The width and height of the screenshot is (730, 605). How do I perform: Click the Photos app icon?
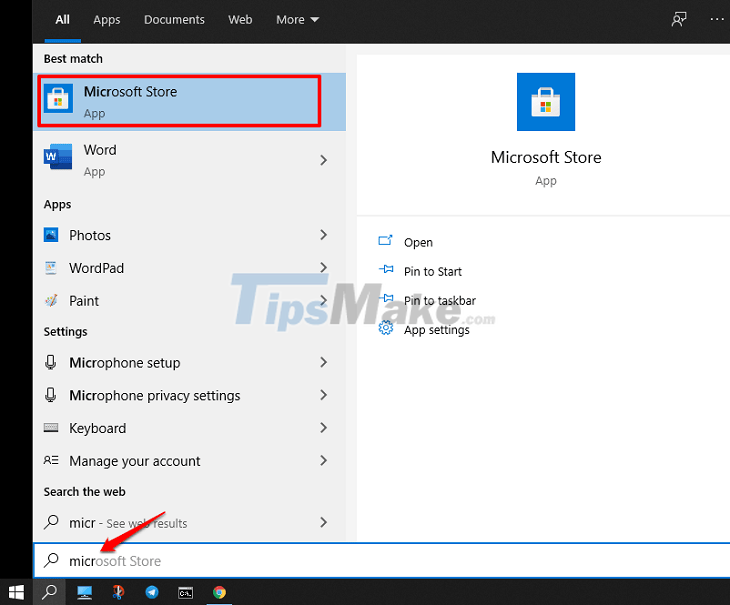pyautogui.click(x=51, y=235)
